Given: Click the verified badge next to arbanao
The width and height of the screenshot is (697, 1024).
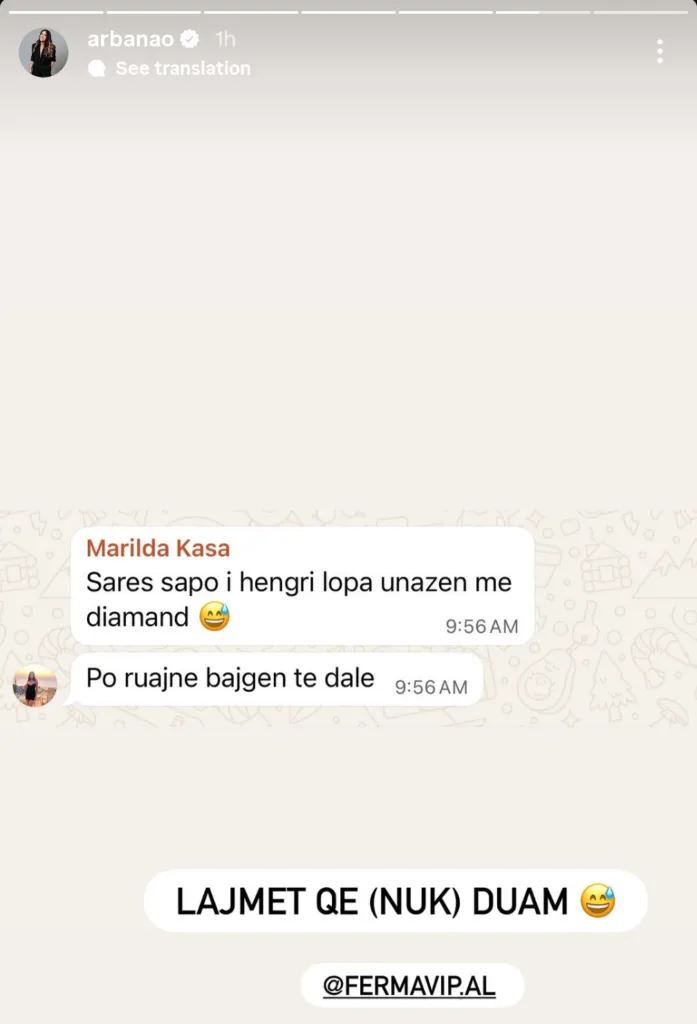Looking at the screenshot, I should pyautogui.click(x=190, y=39).
